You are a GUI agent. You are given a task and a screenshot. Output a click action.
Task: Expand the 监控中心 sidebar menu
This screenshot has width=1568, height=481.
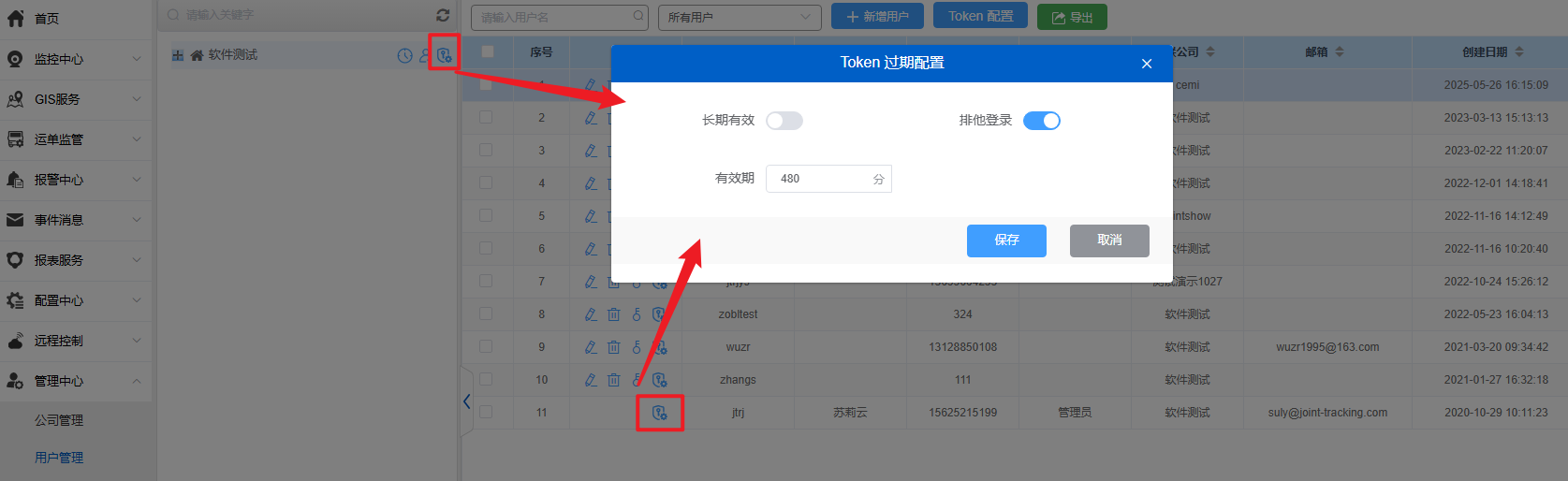tap(75, 59)
